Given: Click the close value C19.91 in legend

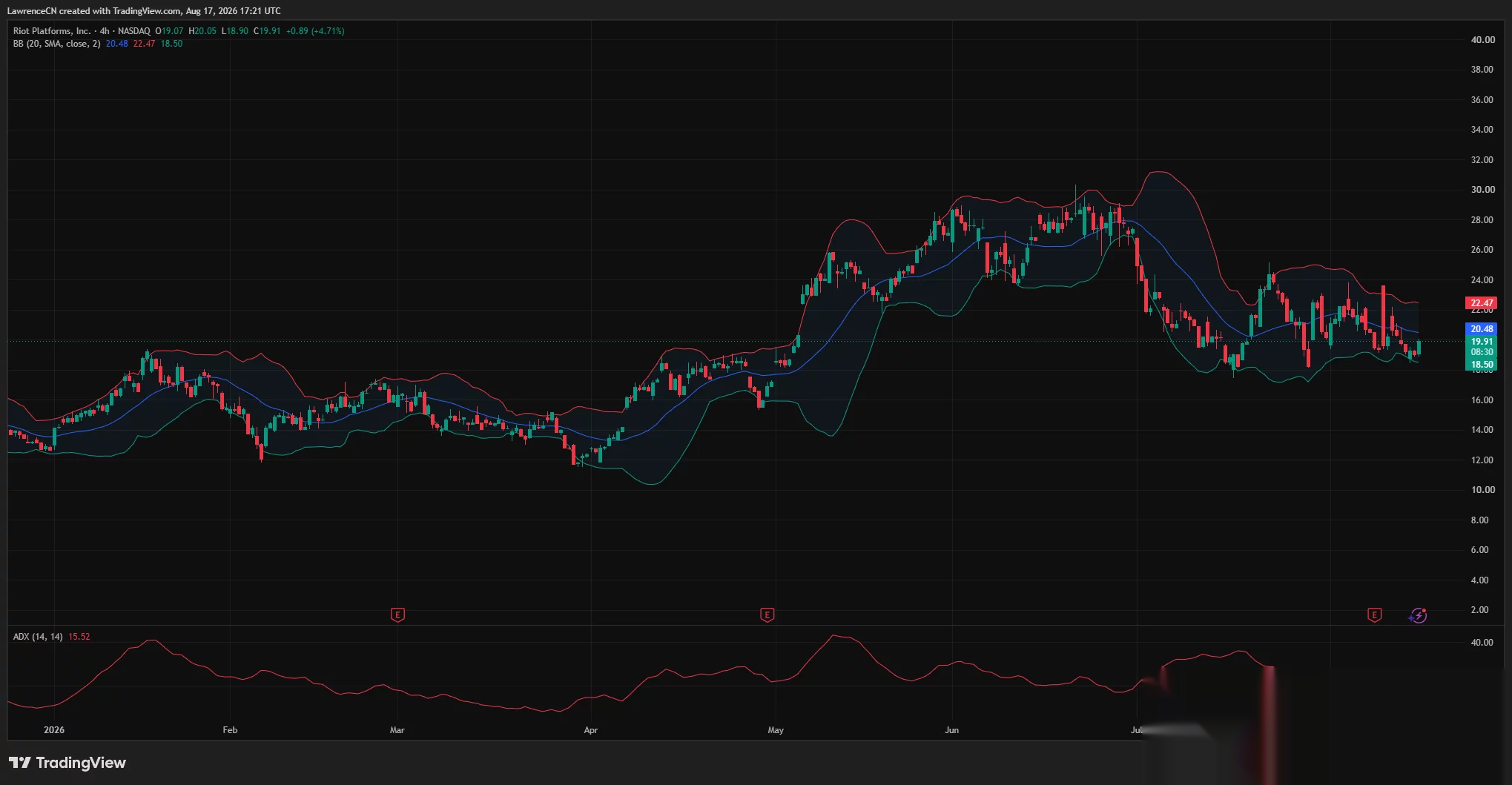Looking at the screenshot, I should point(267,31).
